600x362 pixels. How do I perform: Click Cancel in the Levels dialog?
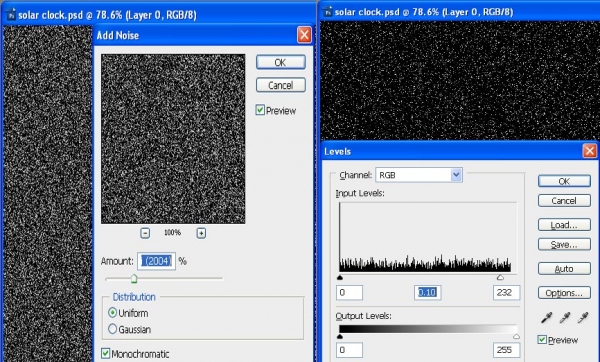pyautogui.click(x=564, y=201)
